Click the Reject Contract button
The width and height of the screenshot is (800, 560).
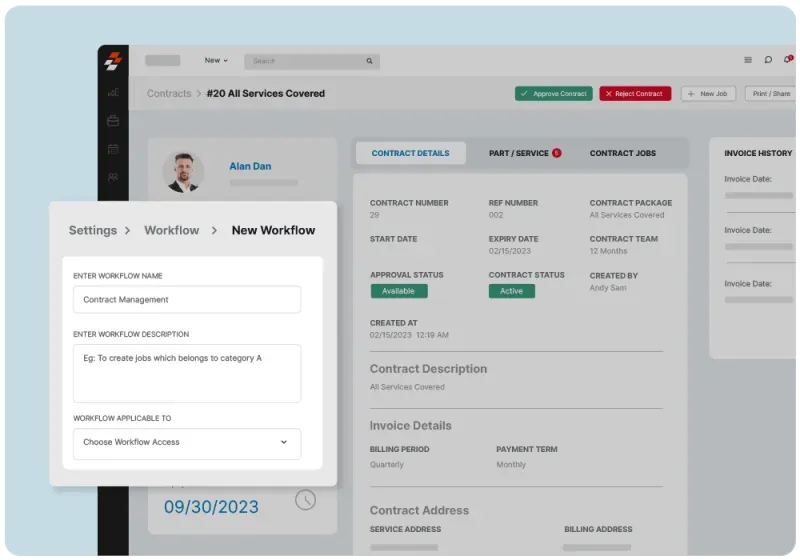pos(635,94)
